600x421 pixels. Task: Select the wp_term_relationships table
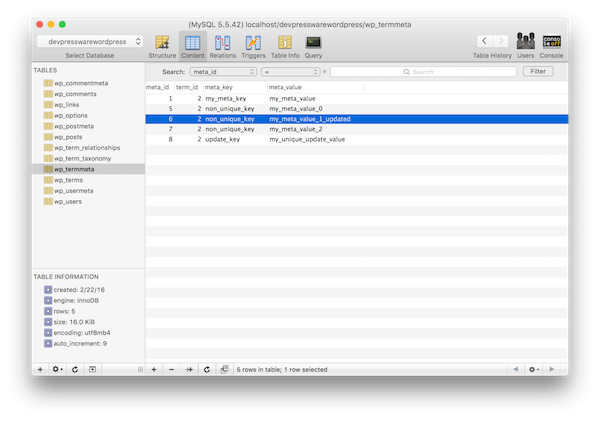88,147
